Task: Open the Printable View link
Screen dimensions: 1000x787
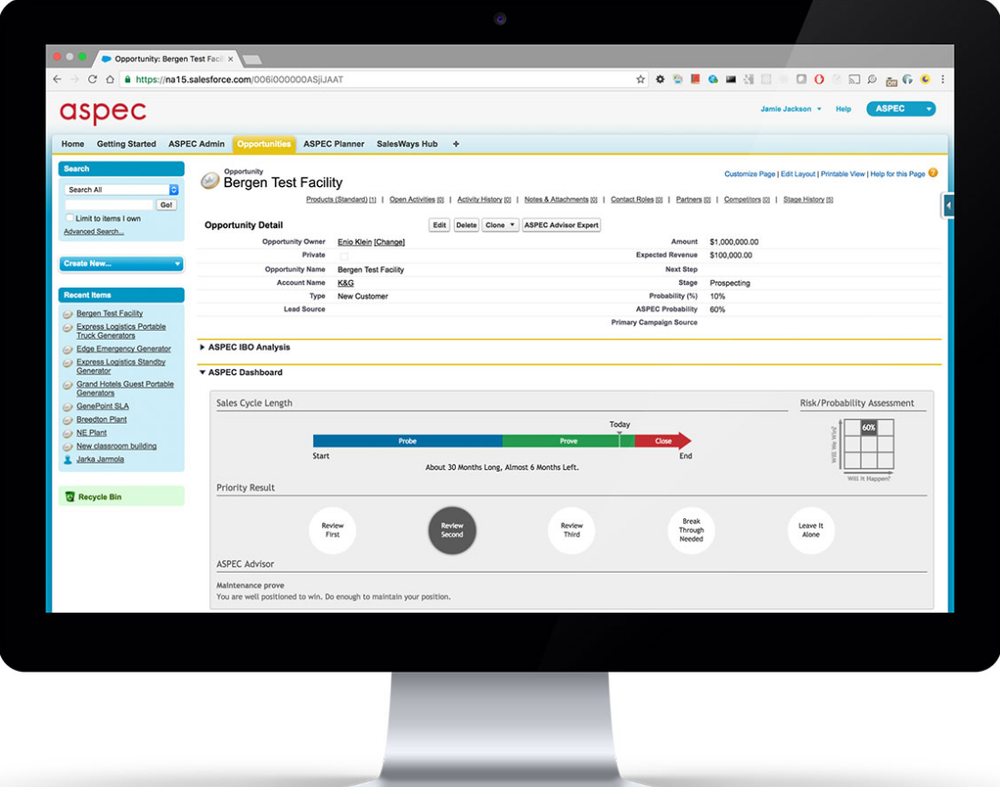Action: 842,174
